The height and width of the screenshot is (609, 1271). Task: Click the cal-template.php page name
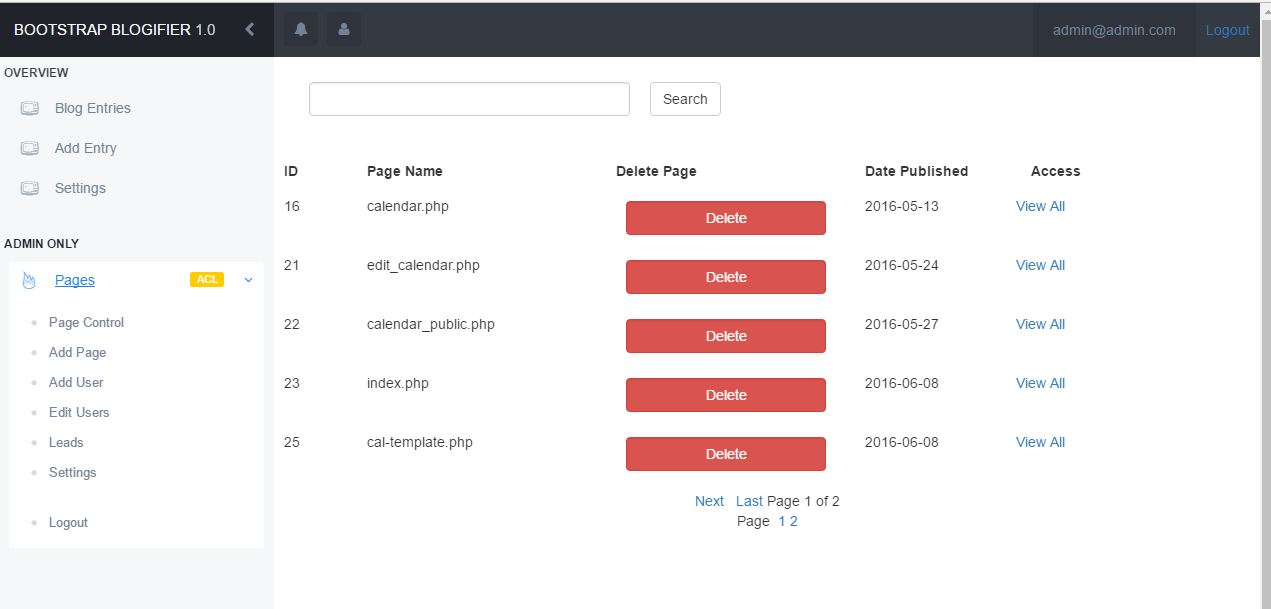pyautogui.click(x=420, y=442)
